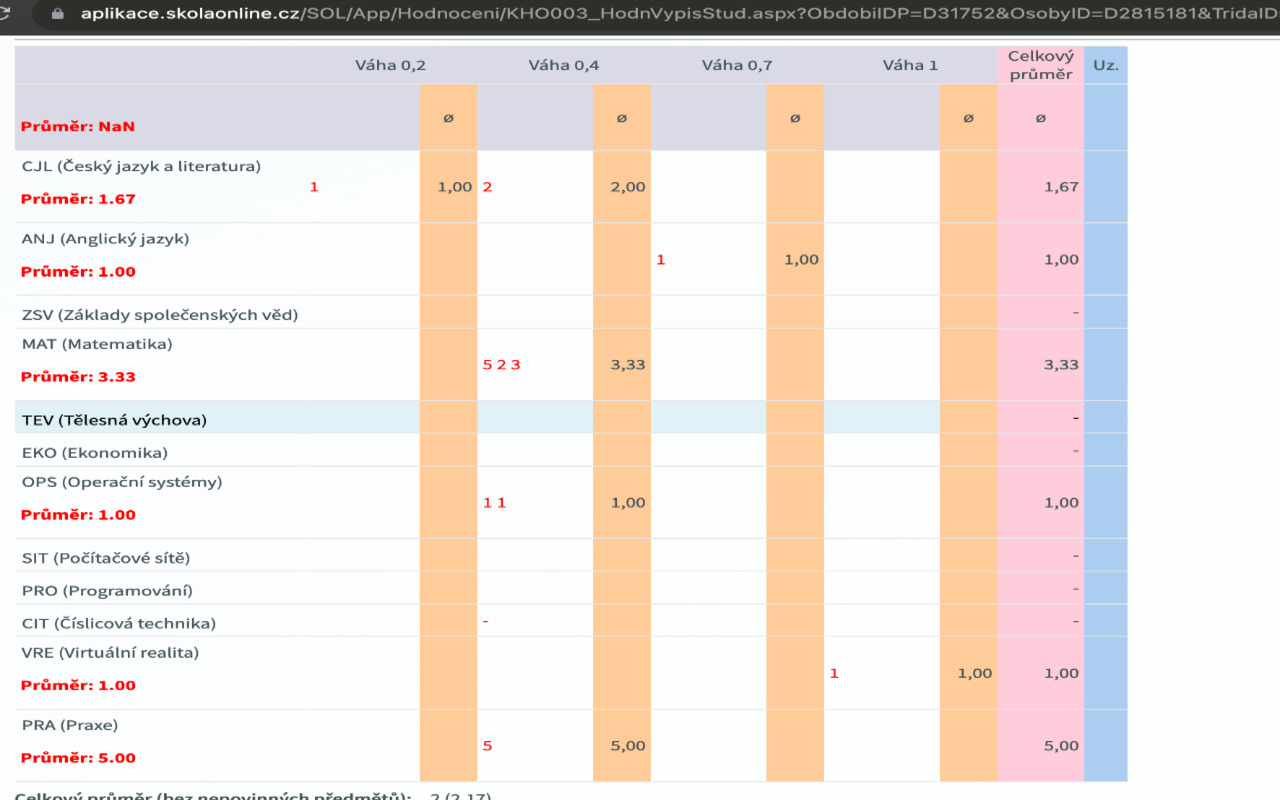
Task: Click the Váha 0,2 column header
Action: [390, 65]
